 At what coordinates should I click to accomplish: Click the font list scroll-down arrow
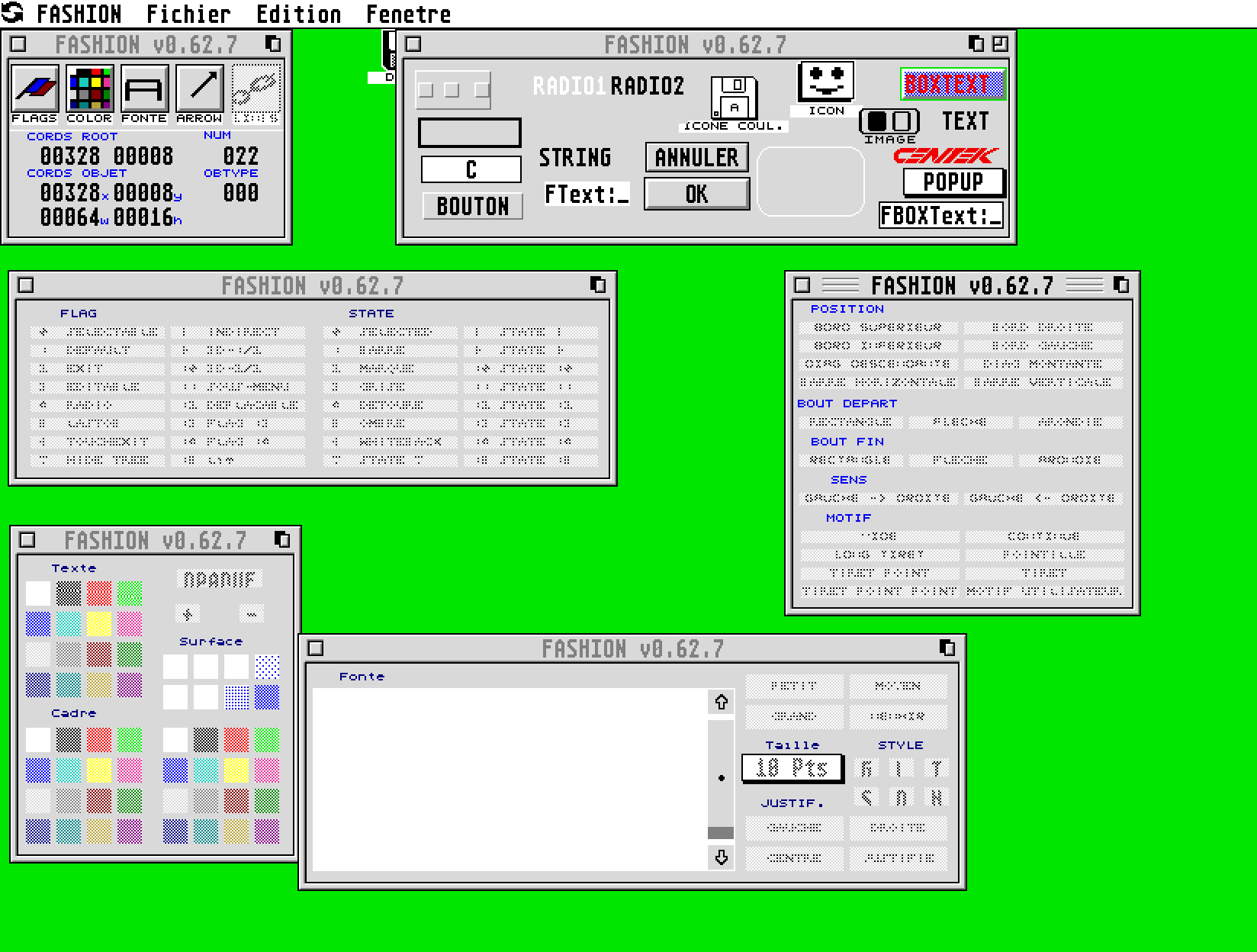pos(721,857)
